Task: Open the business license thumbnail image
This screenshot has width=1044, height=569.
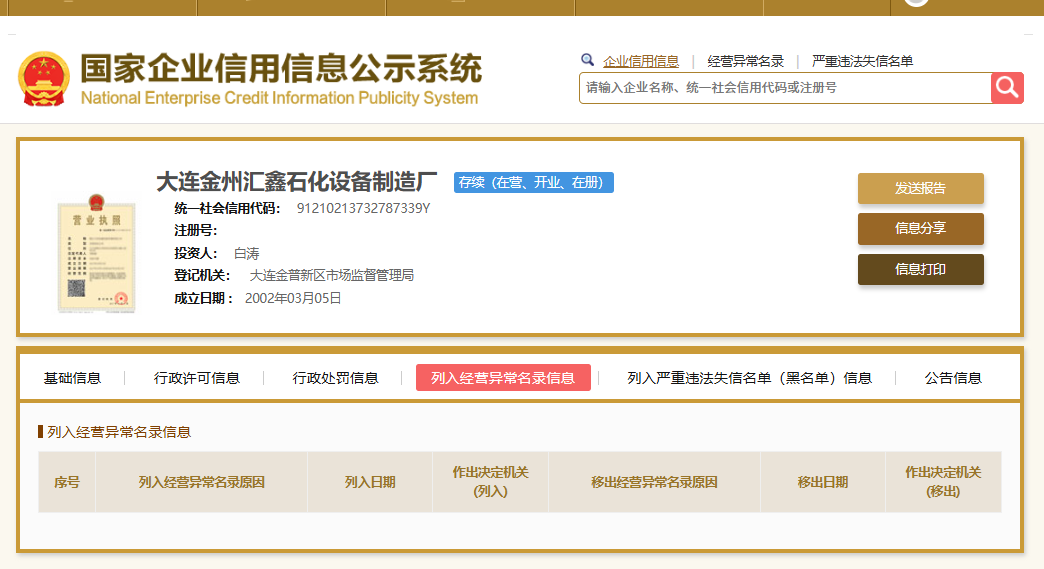Action: 95,252
